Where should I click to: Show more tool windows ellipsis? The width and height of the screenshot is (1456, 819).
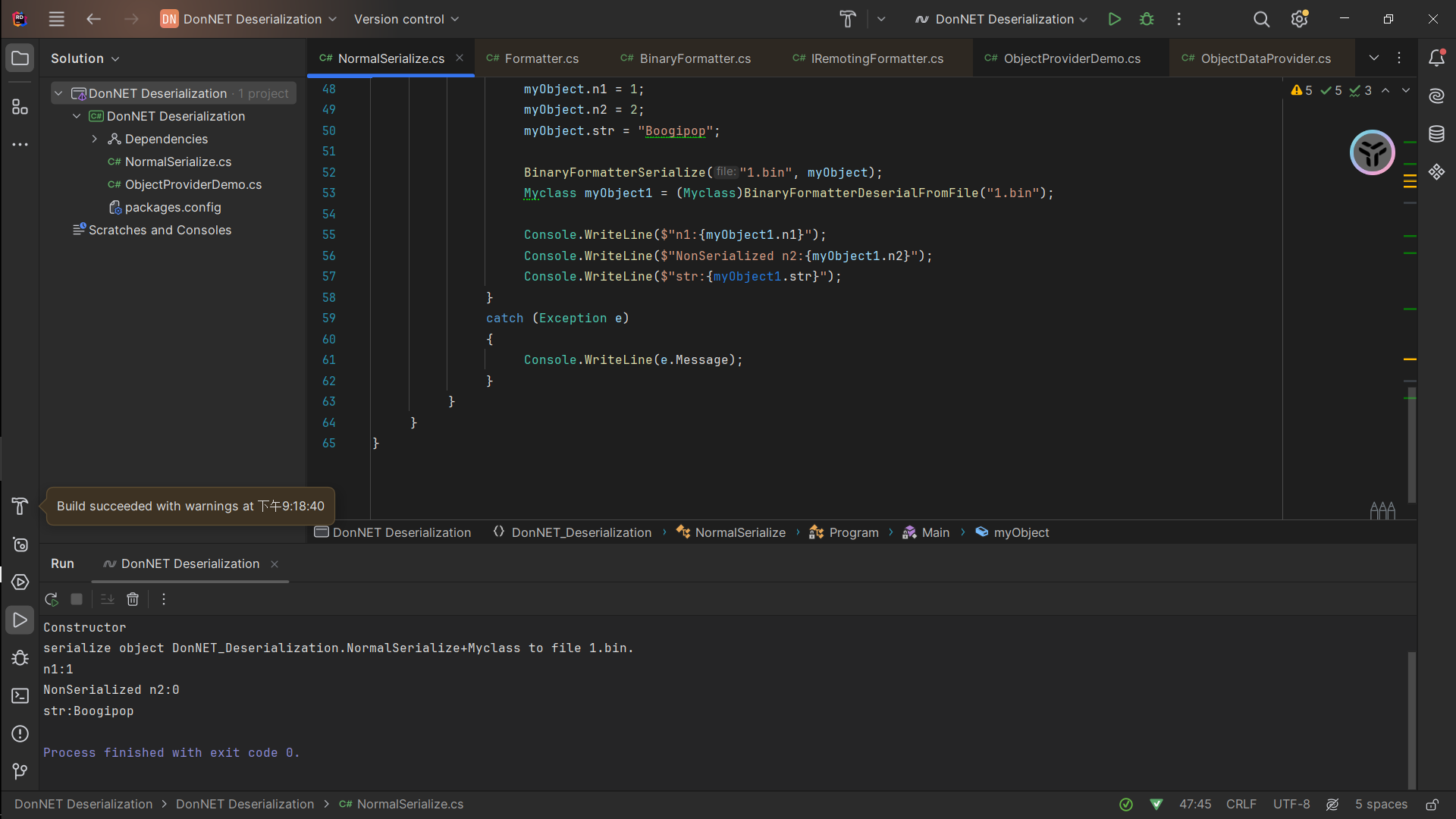click(20, 144)
